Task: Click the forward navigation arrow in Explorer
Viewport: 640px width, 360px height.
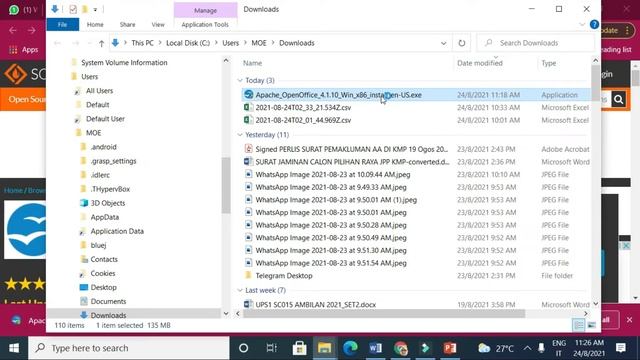Action: [x=76, y=43]
